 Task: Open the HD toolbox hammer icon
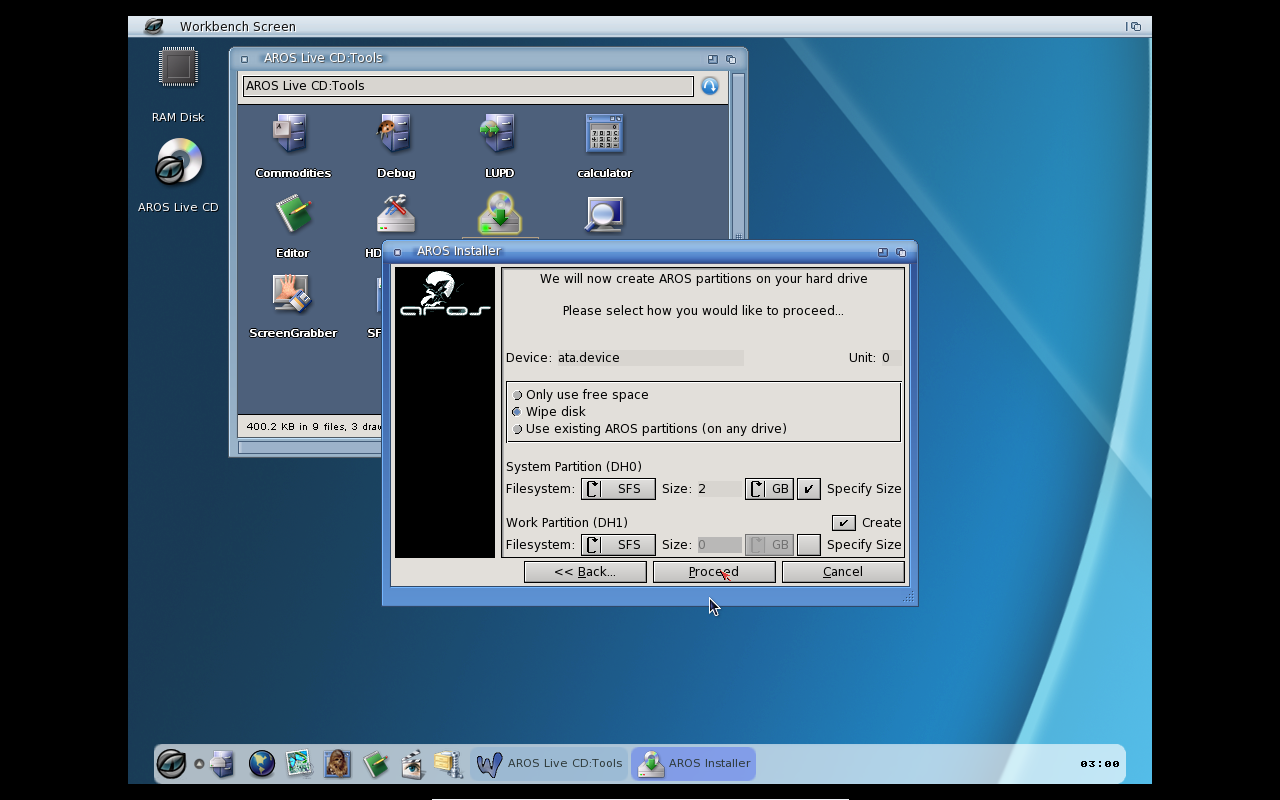click(x=396, y=214)
